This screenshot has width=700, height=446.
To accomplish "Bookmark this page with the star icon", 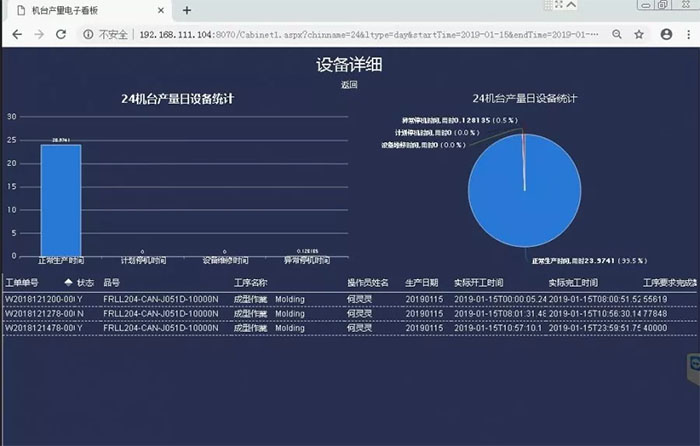I will coord(639,34).
